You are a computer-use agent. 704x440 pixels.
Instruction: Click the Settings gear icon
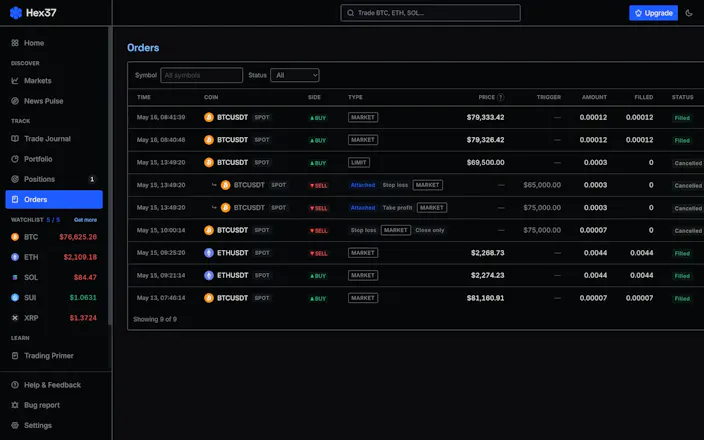[x=15, y=426]
